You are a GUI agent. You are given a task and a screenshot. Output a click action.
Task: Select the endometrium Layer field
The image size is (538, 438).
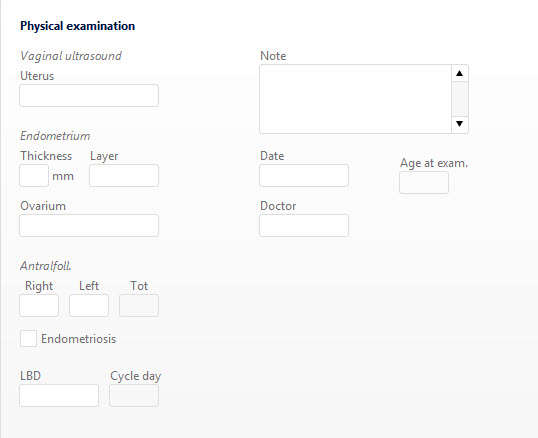click(124, 176)
